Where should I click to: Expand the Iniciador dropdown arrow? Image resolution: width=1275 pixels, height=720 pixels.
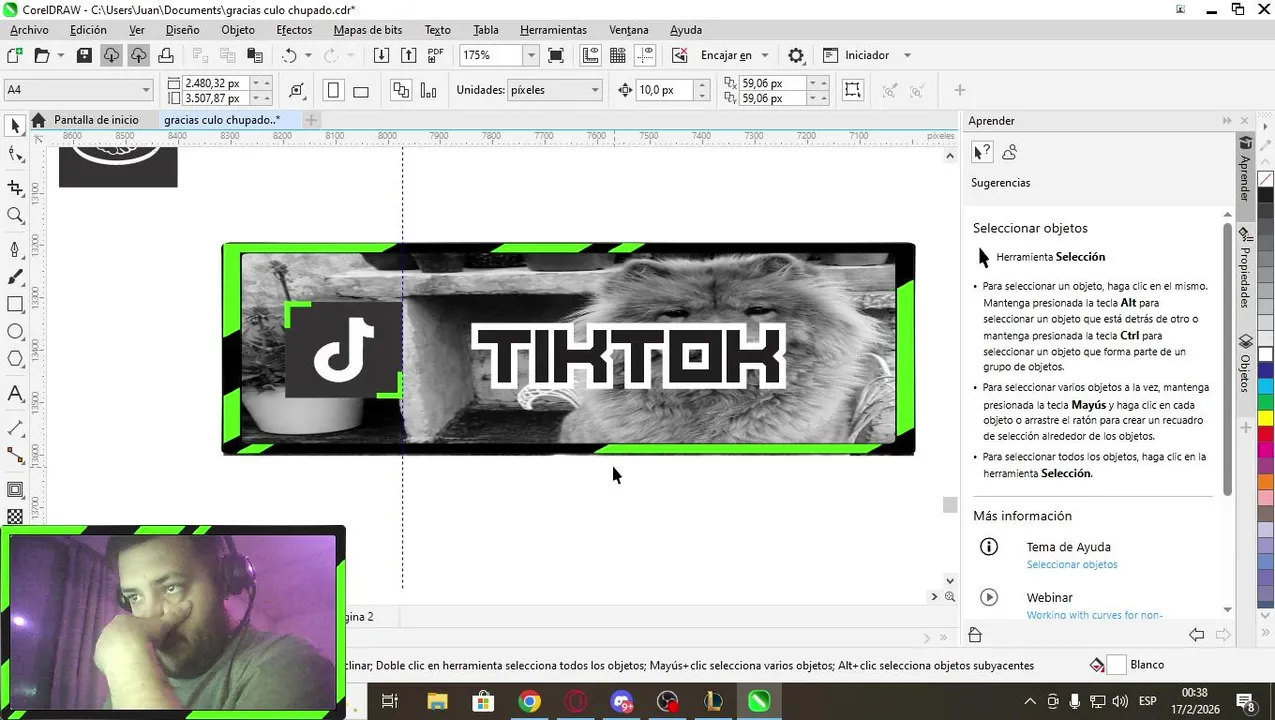(907, 56)
